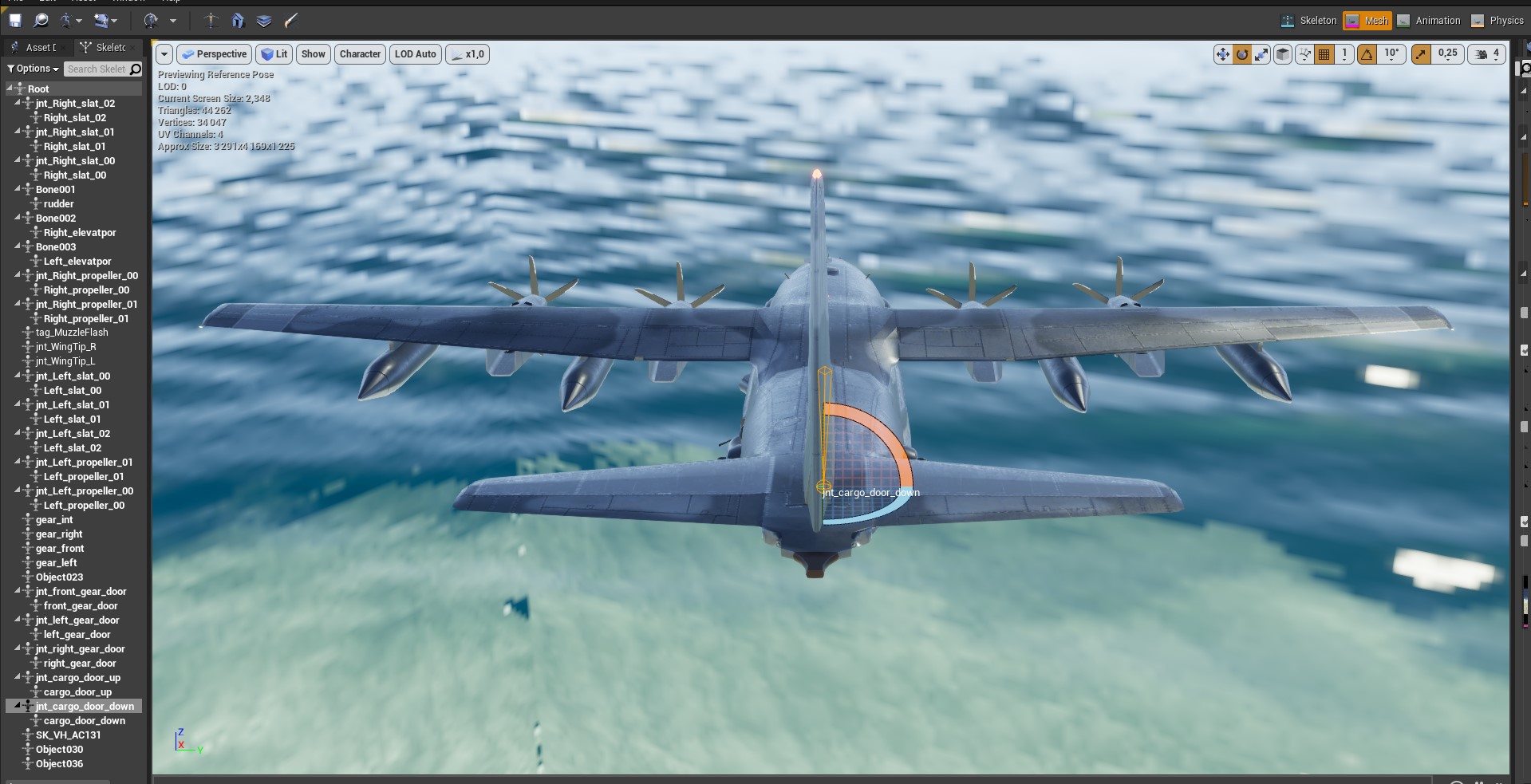Screen dimensions: 1531x784
Task: Click the preview mesh icon in the toolbar
Action: click(101, 21)
